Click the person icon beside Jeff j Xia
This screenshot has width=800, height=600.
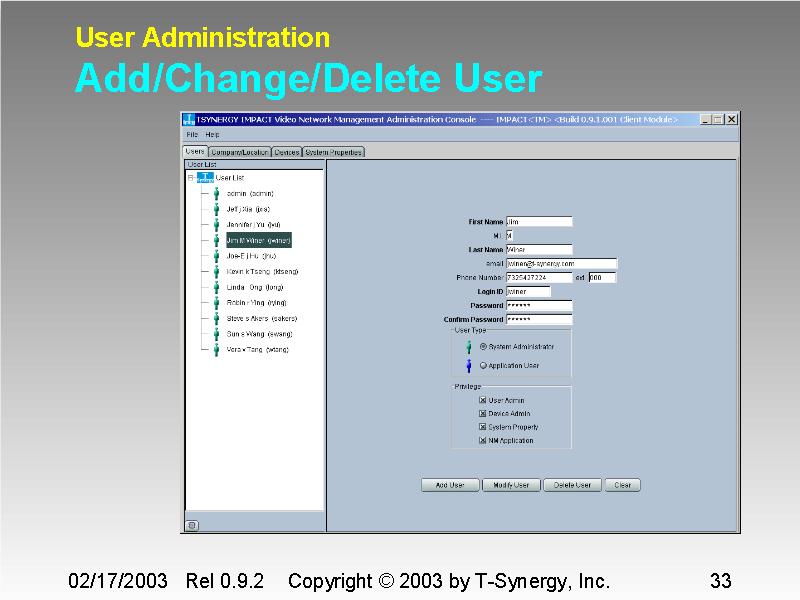tap(215, 209)
